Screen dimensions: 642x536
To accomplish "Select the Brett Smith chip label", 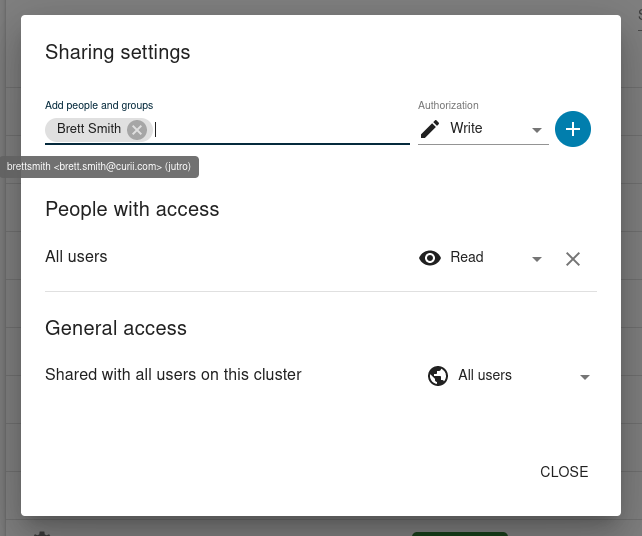I will (89, 129).
